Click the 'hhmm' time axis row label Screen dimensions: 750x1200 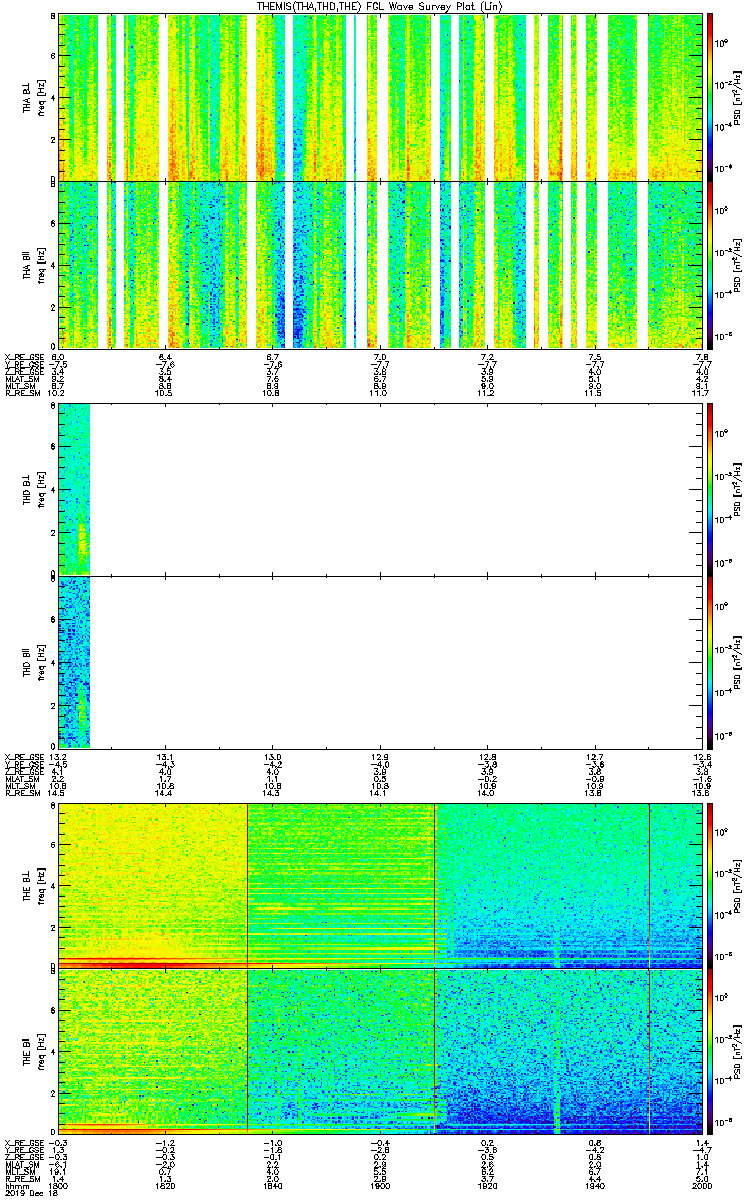click(15, 1184)
